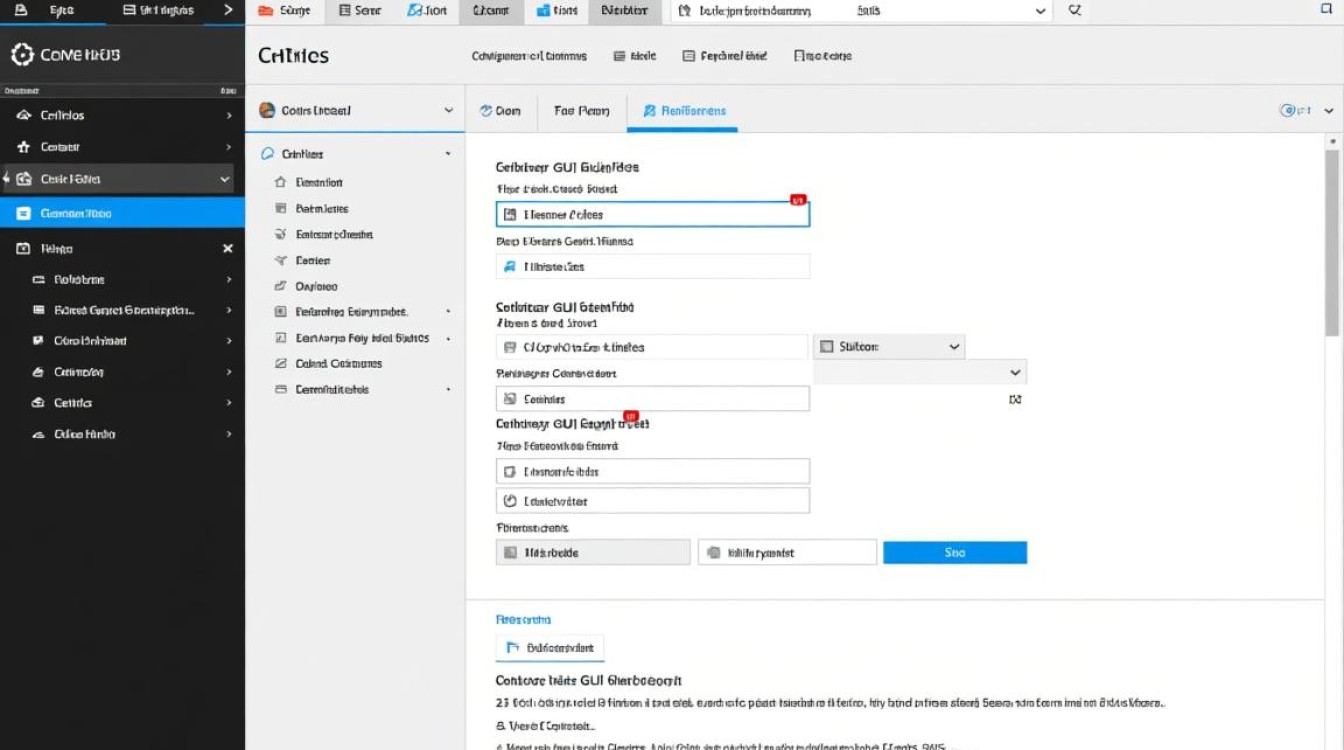Screen dimensions: 1344x750
Task: Click the clock icon inside the lower form field
Action: [510, 501]
